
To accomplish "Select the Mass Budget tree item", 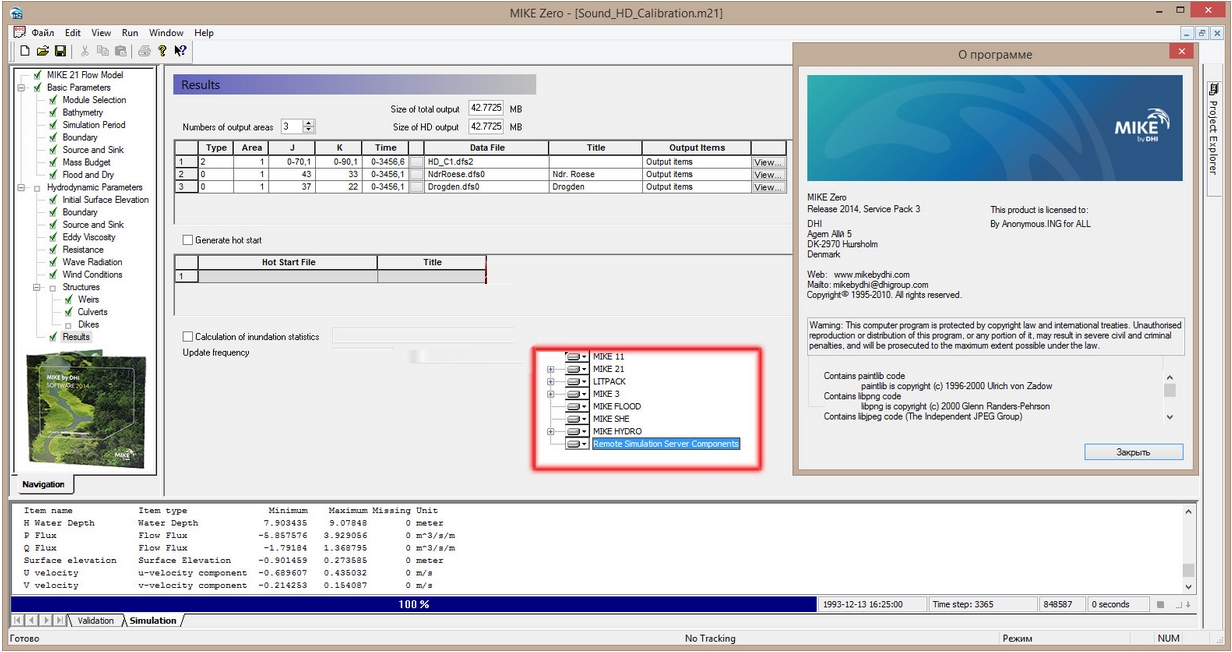I will click(x=87, y=162).
